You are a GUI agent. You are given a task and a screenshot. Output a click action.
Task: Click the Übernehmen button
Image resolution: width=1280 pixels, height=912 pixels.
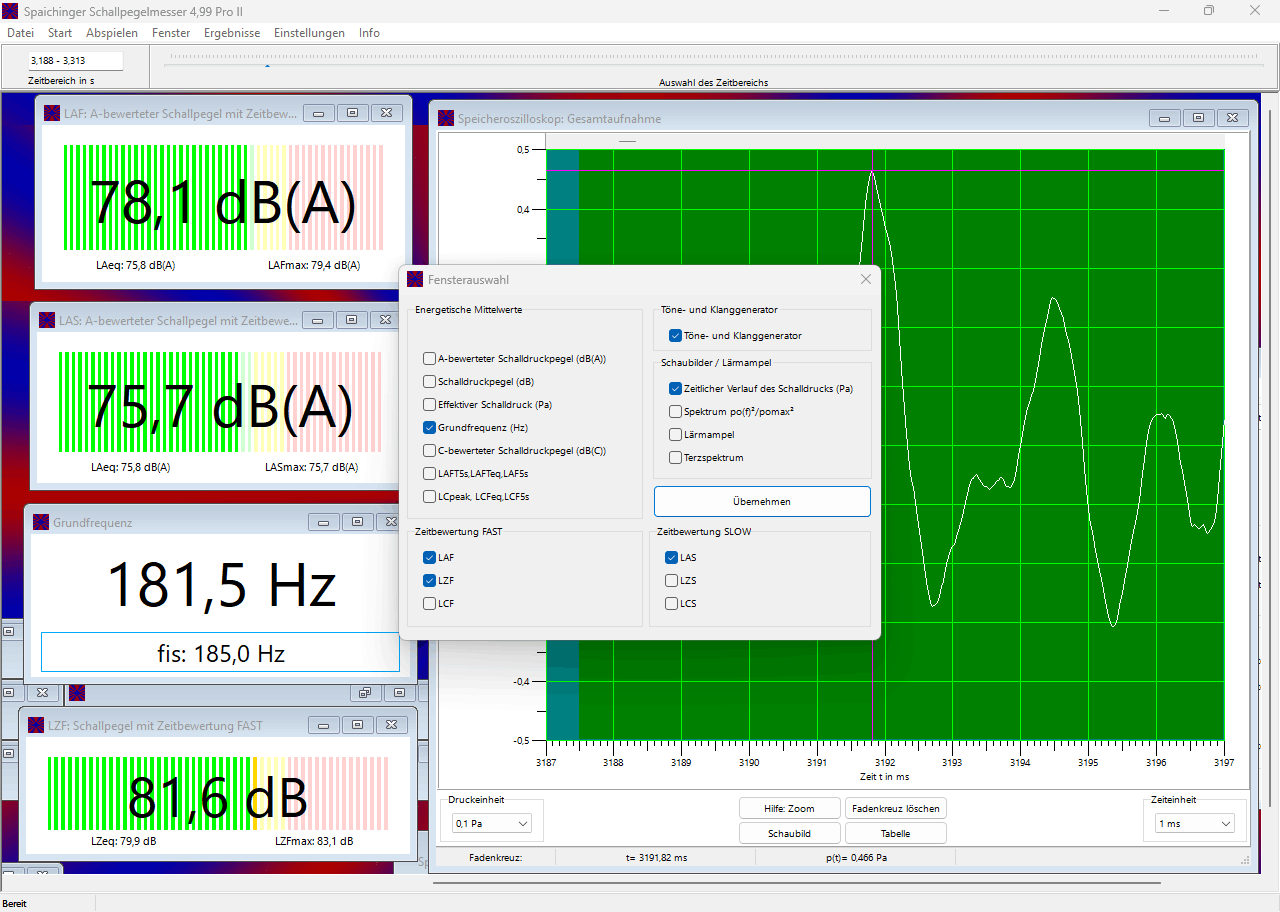point(762,501)
